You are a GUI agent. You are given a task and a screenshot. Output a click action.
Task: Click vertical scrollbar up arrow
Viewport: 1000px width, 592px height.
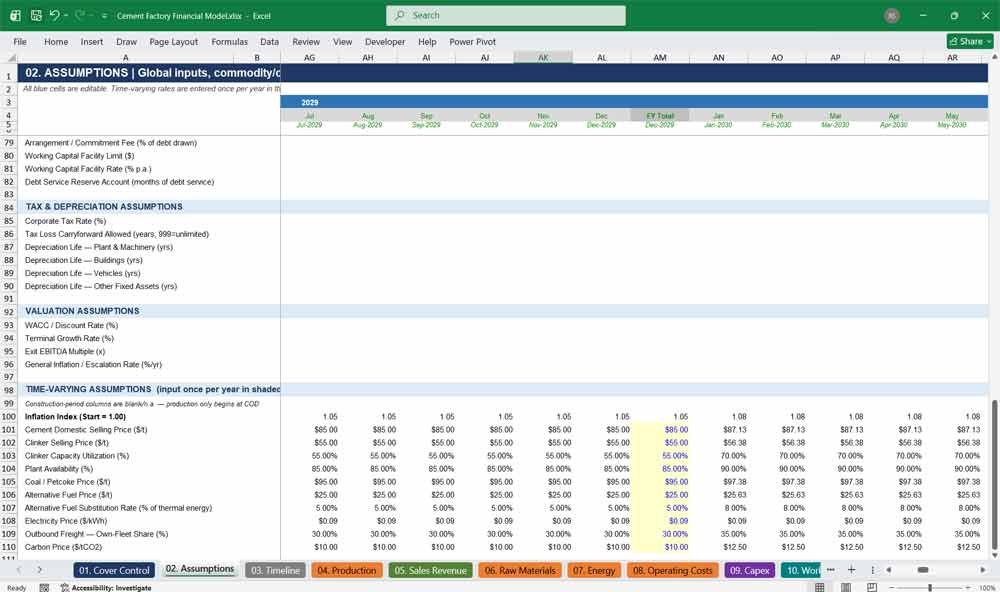(994, 57)
